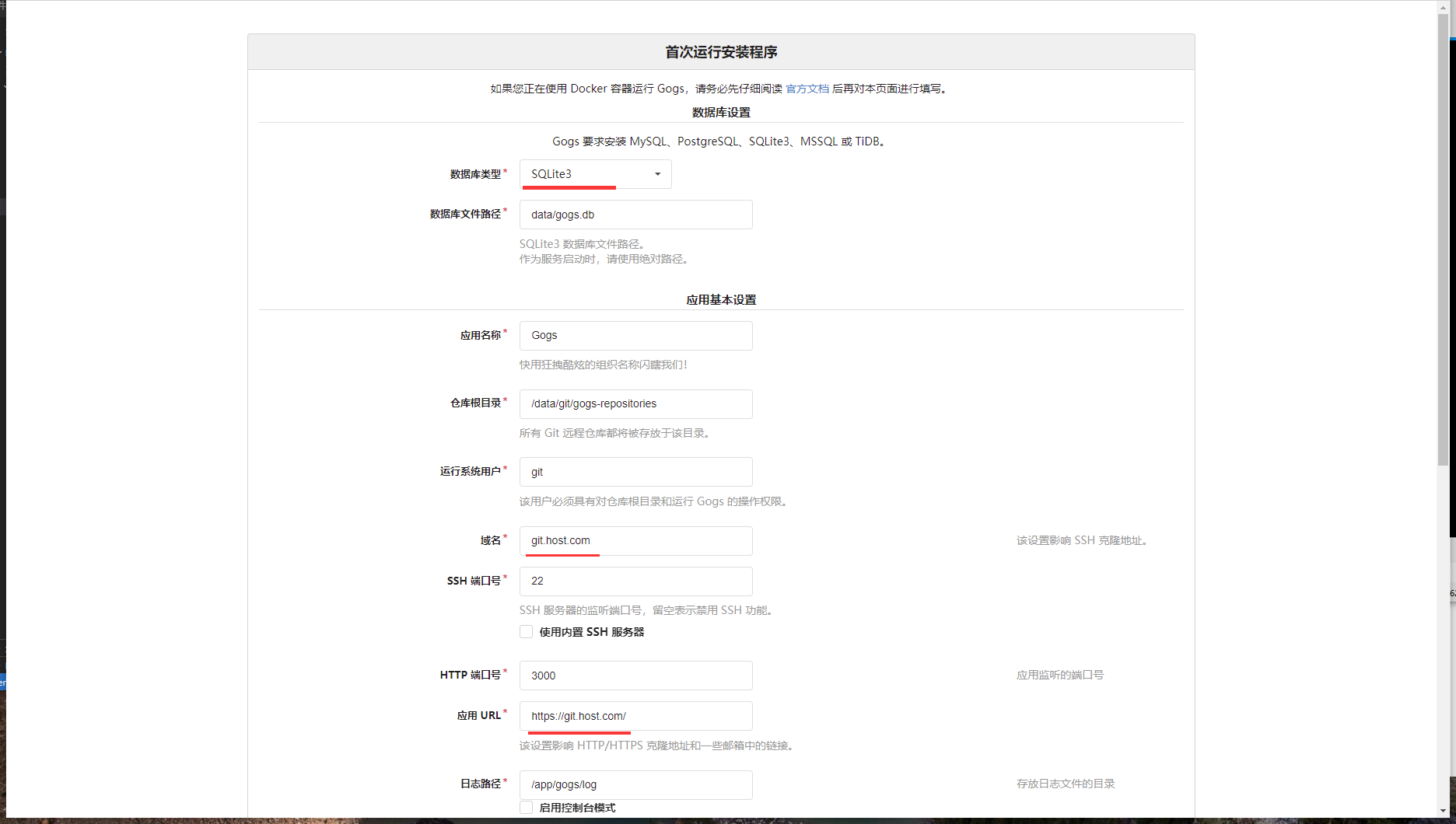Click the hint 作为服务启动时，请使用绝对路径

click(x=604, y=259)
